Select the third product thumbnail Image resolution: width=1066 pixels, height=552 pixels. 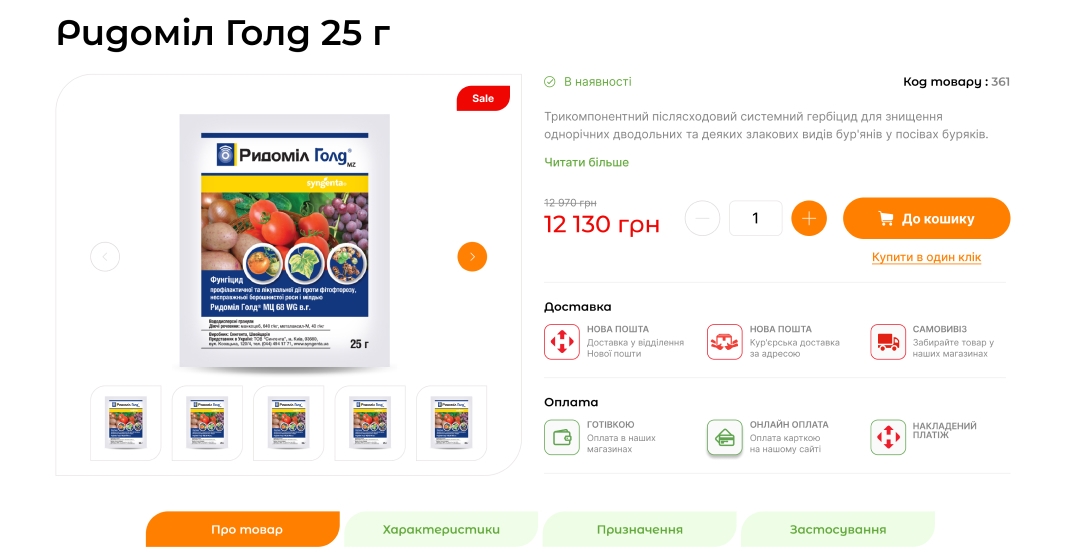coord(288,423)
